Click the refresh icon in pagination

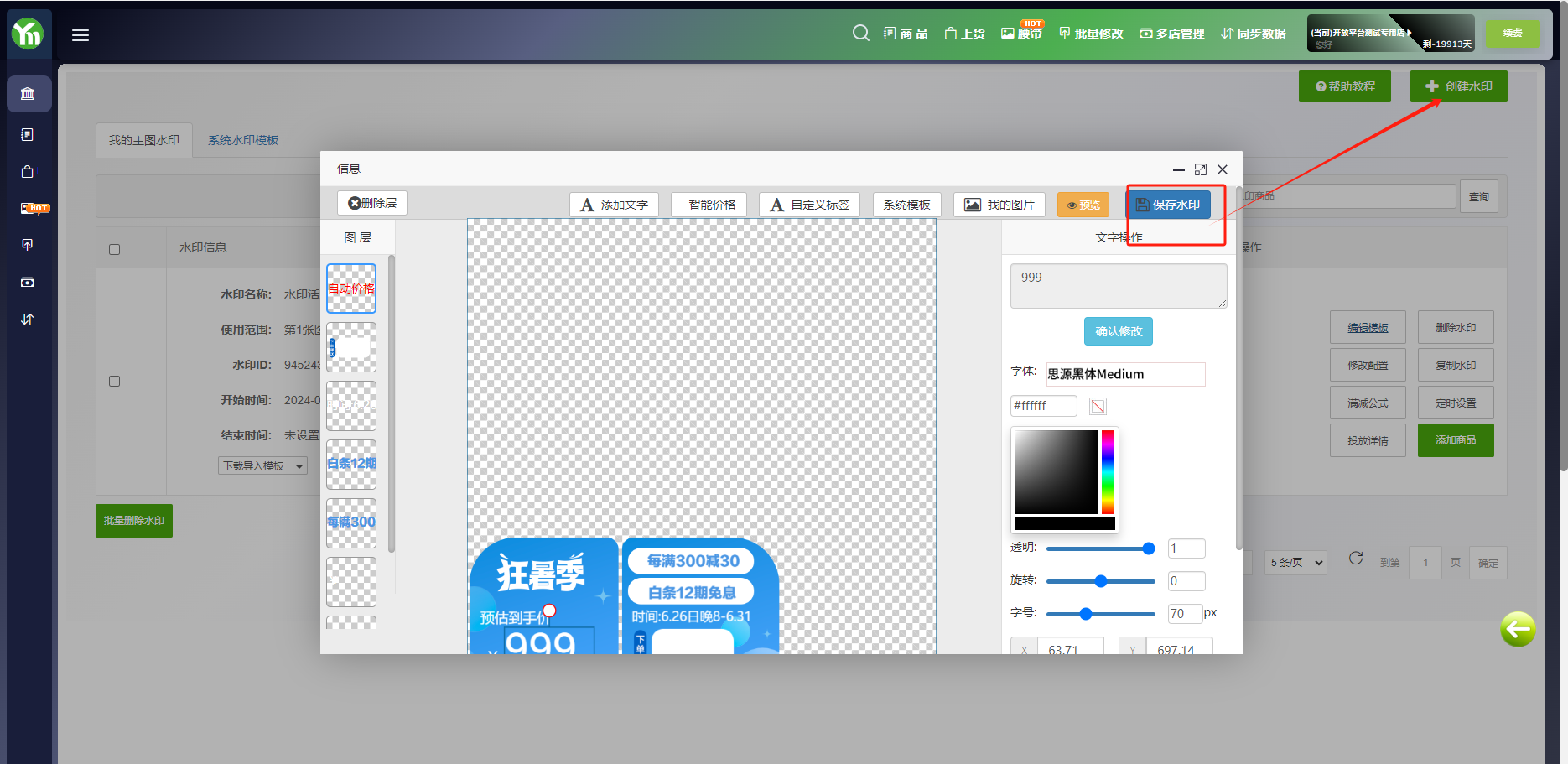point(1356,559)
